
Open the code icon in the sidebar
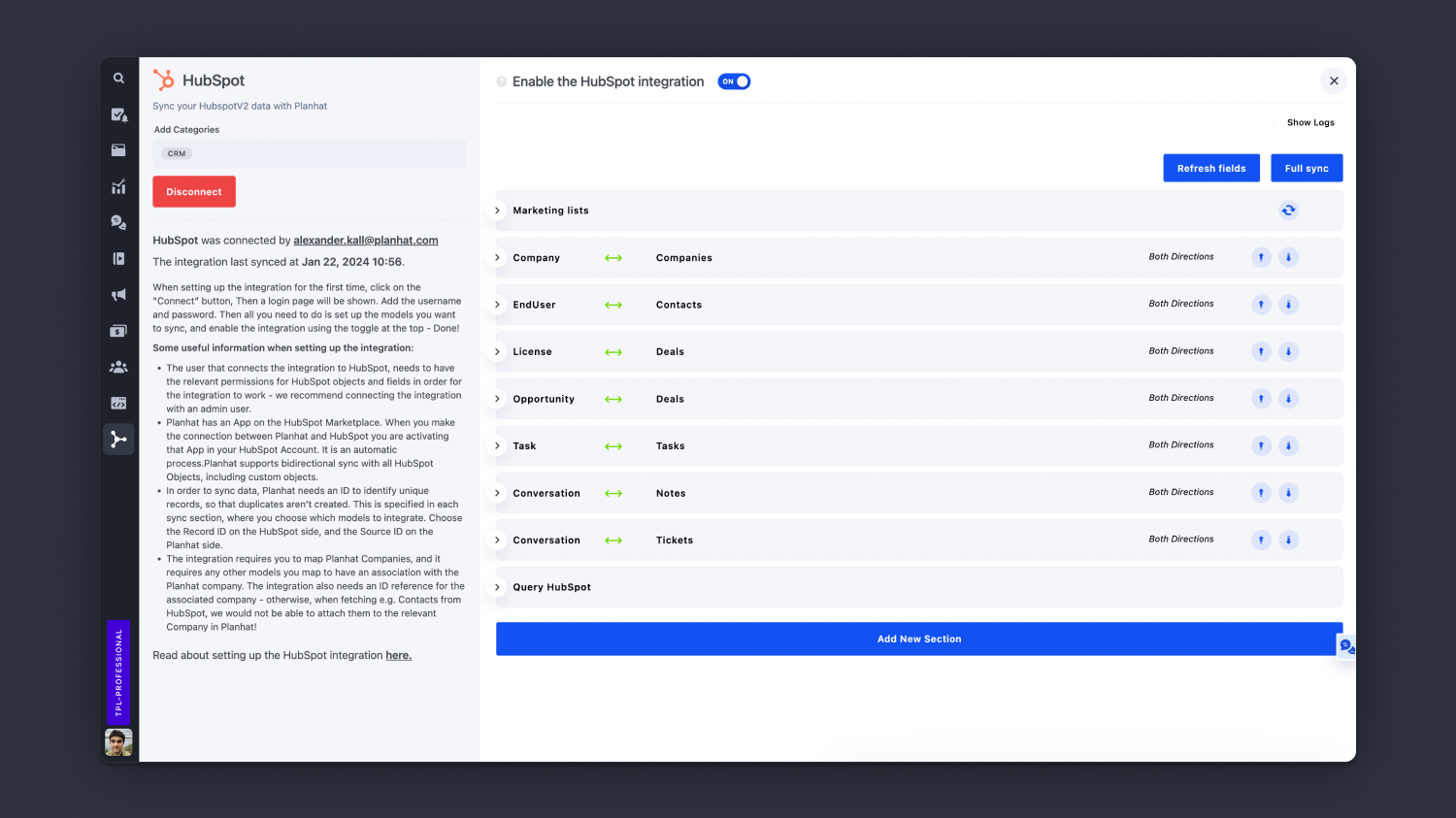(118, 402)
